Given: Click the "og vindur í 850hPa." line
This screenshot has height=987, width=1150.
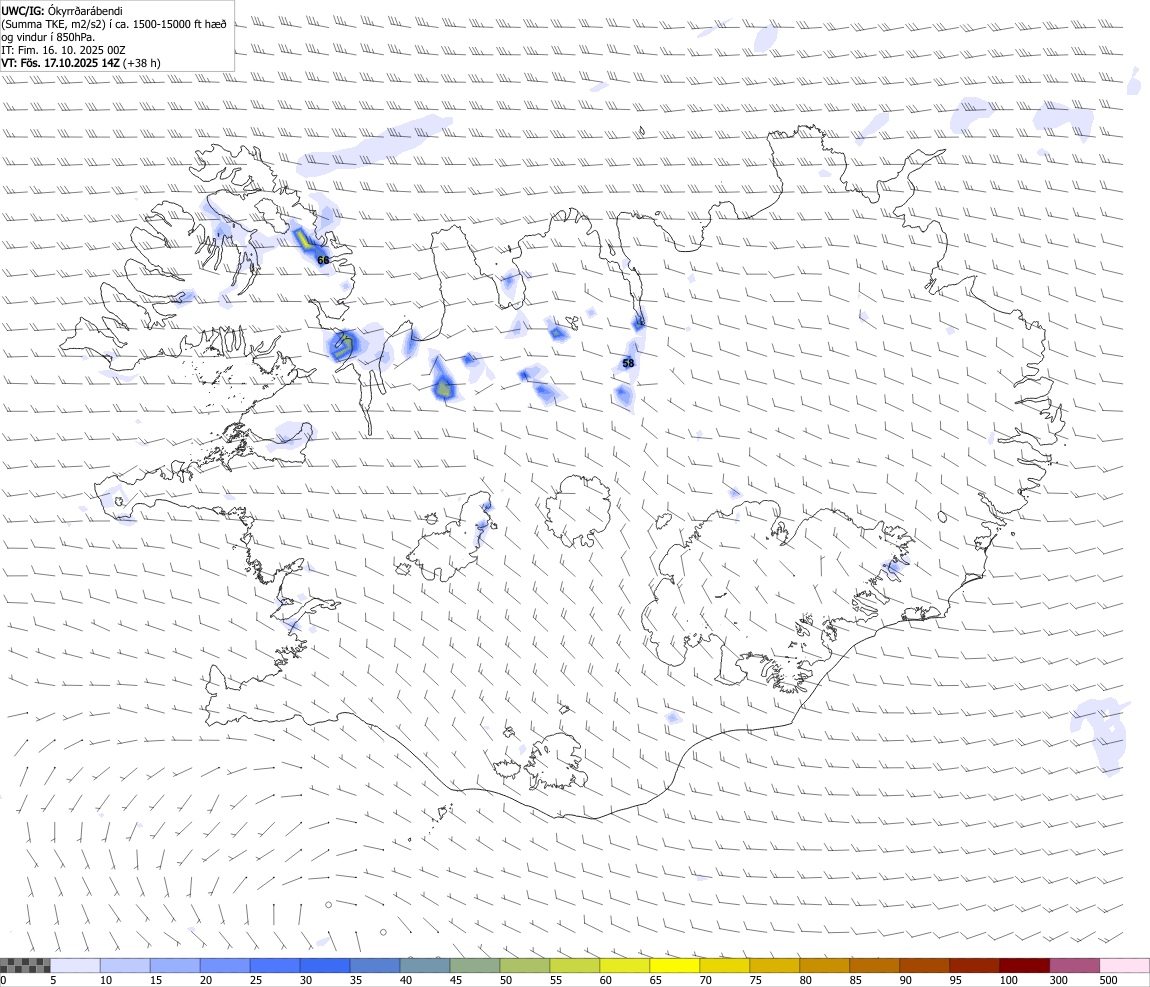Looking at the screenshot, I should click(x=48, y=37).
